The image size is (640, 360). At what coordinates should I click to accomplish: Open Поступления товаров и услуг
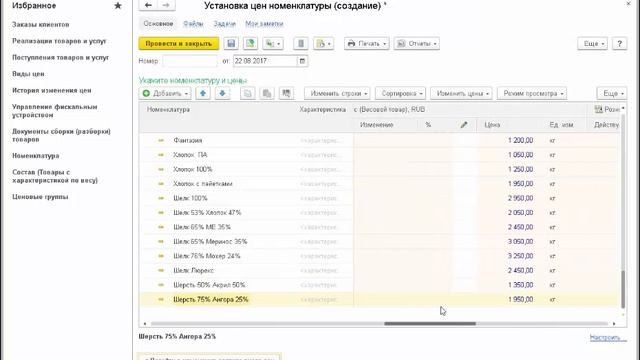click(x=60, y=58)
